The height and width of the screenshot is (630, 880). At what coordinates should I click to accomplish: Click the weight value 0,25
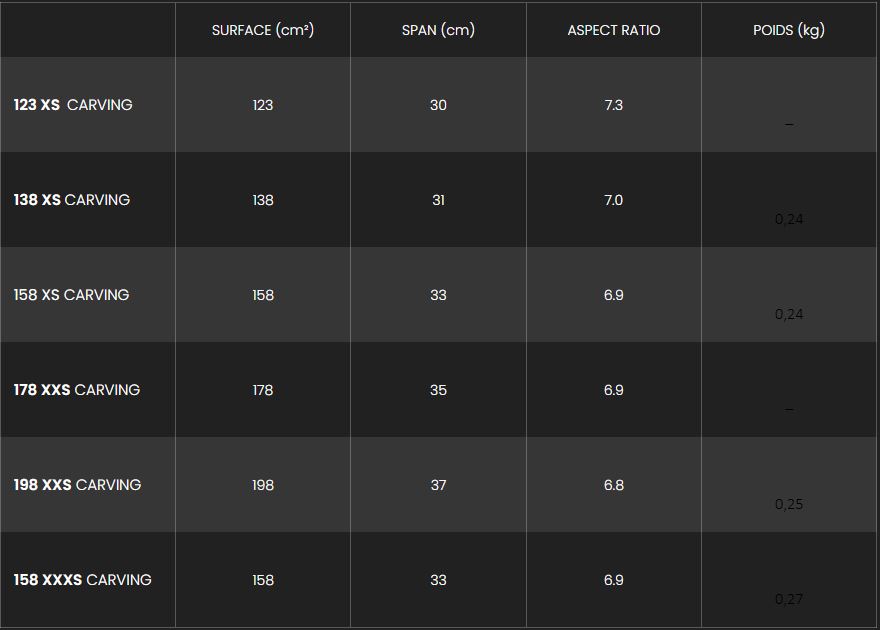(789, 504)
